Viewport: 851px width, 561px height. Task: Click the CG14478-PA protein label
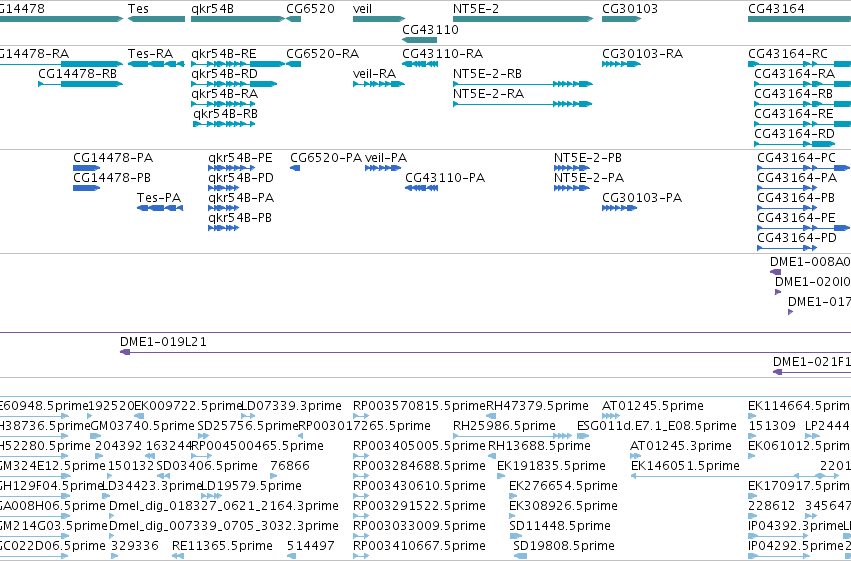(113, 158)
